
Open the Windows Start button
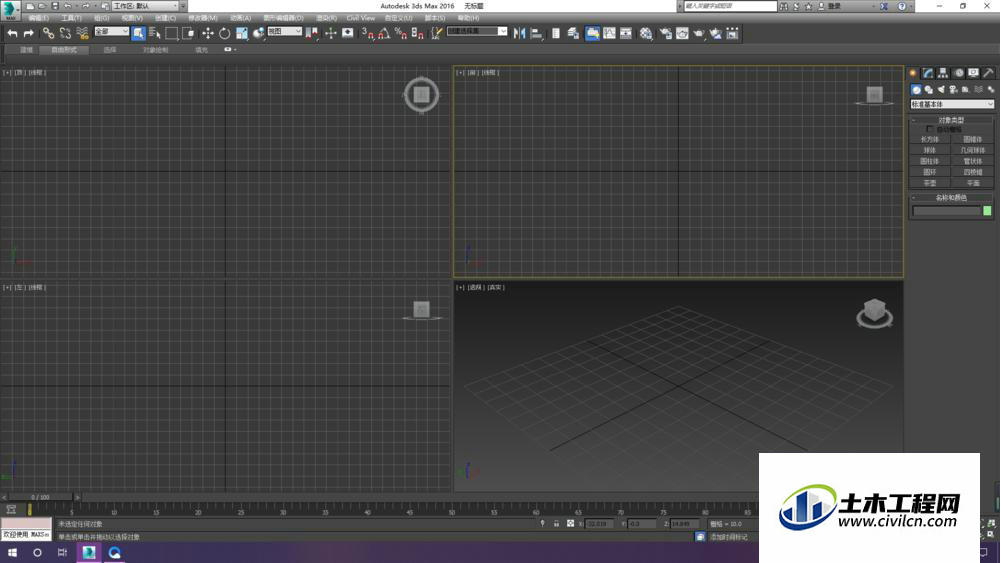12,553
